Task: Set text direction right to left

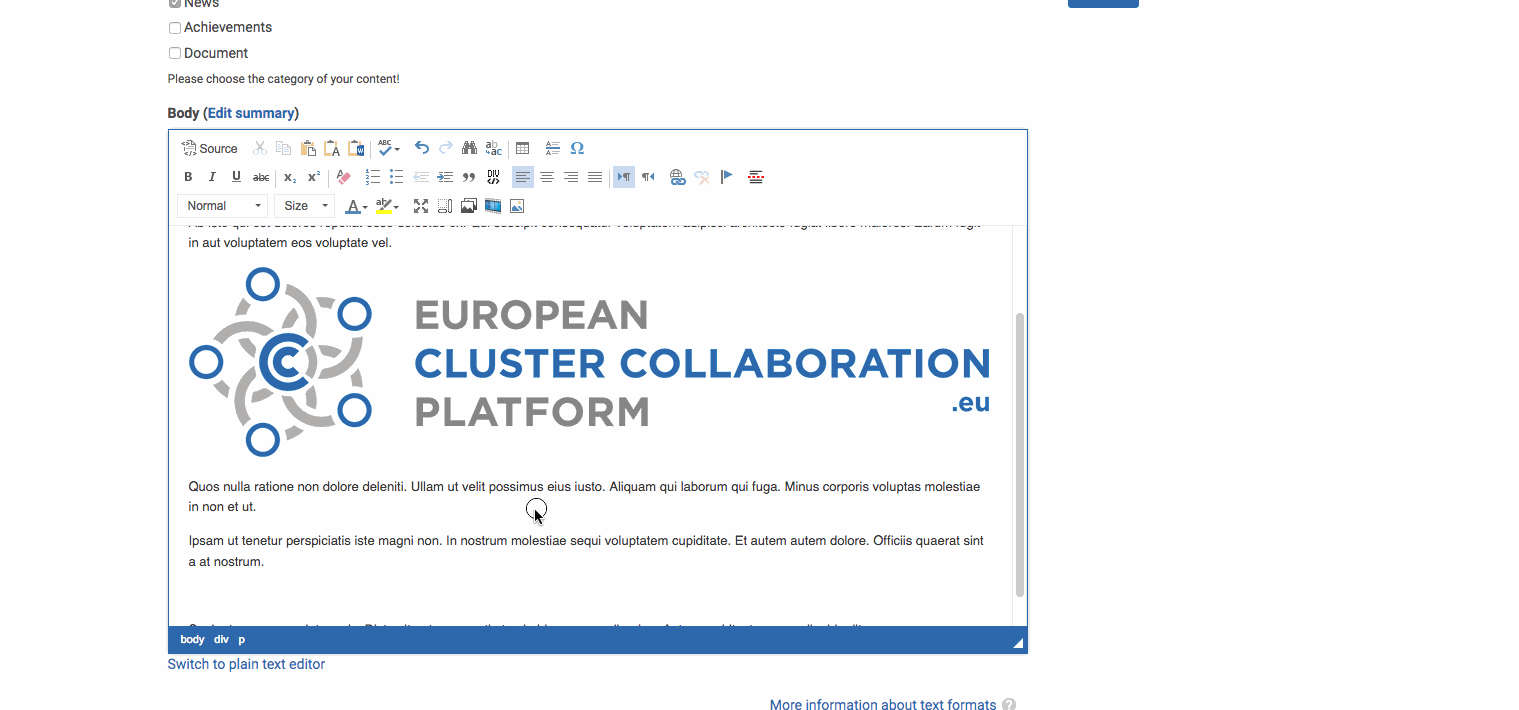Action: [x=648, y=177]
